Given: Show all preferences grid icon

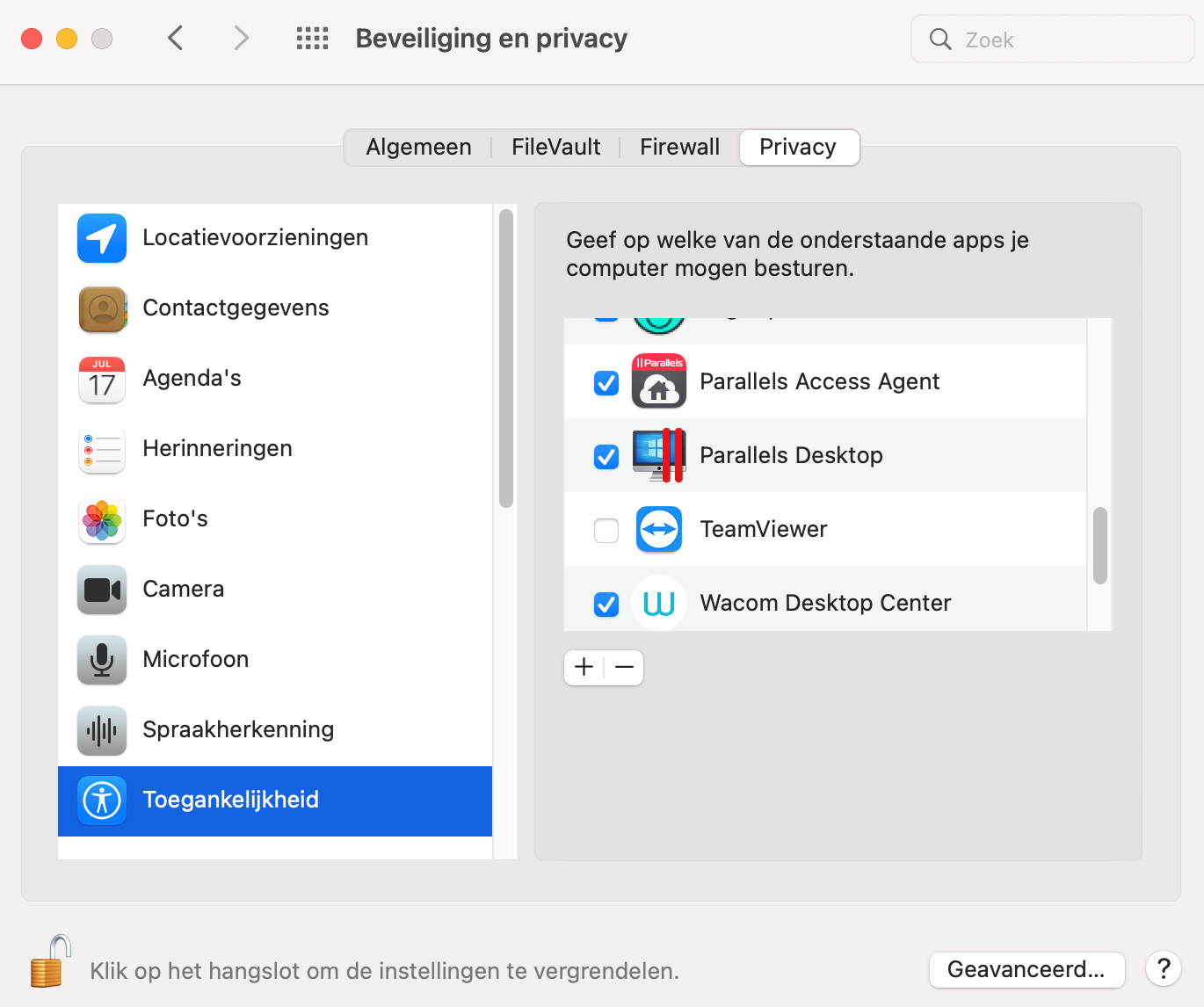Looking at the screenshot, I should [312, 39].
